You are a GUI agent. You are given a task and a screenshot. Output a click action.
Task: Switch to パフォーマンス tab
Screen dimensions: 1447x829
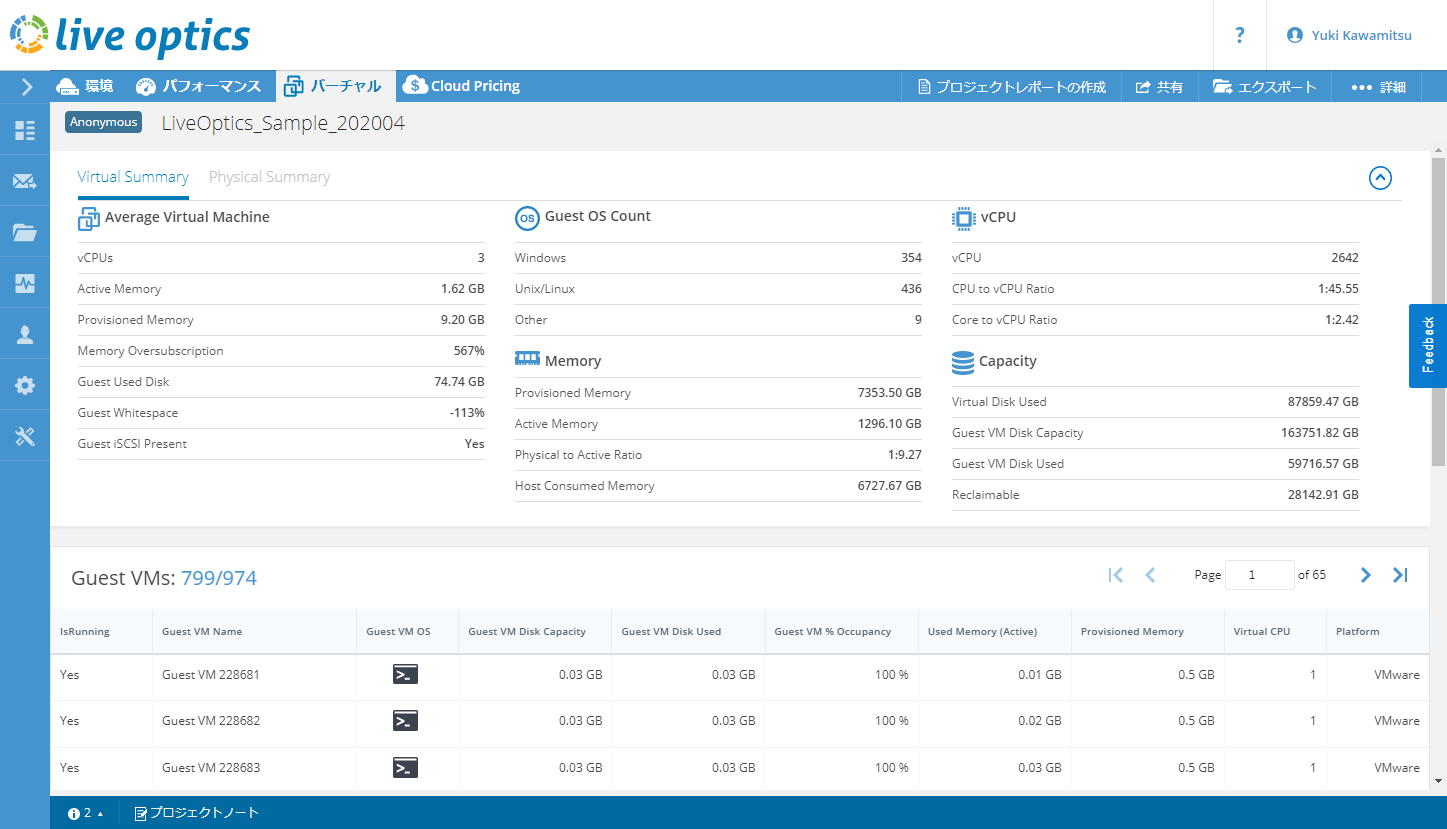click(x=199, y=86)
